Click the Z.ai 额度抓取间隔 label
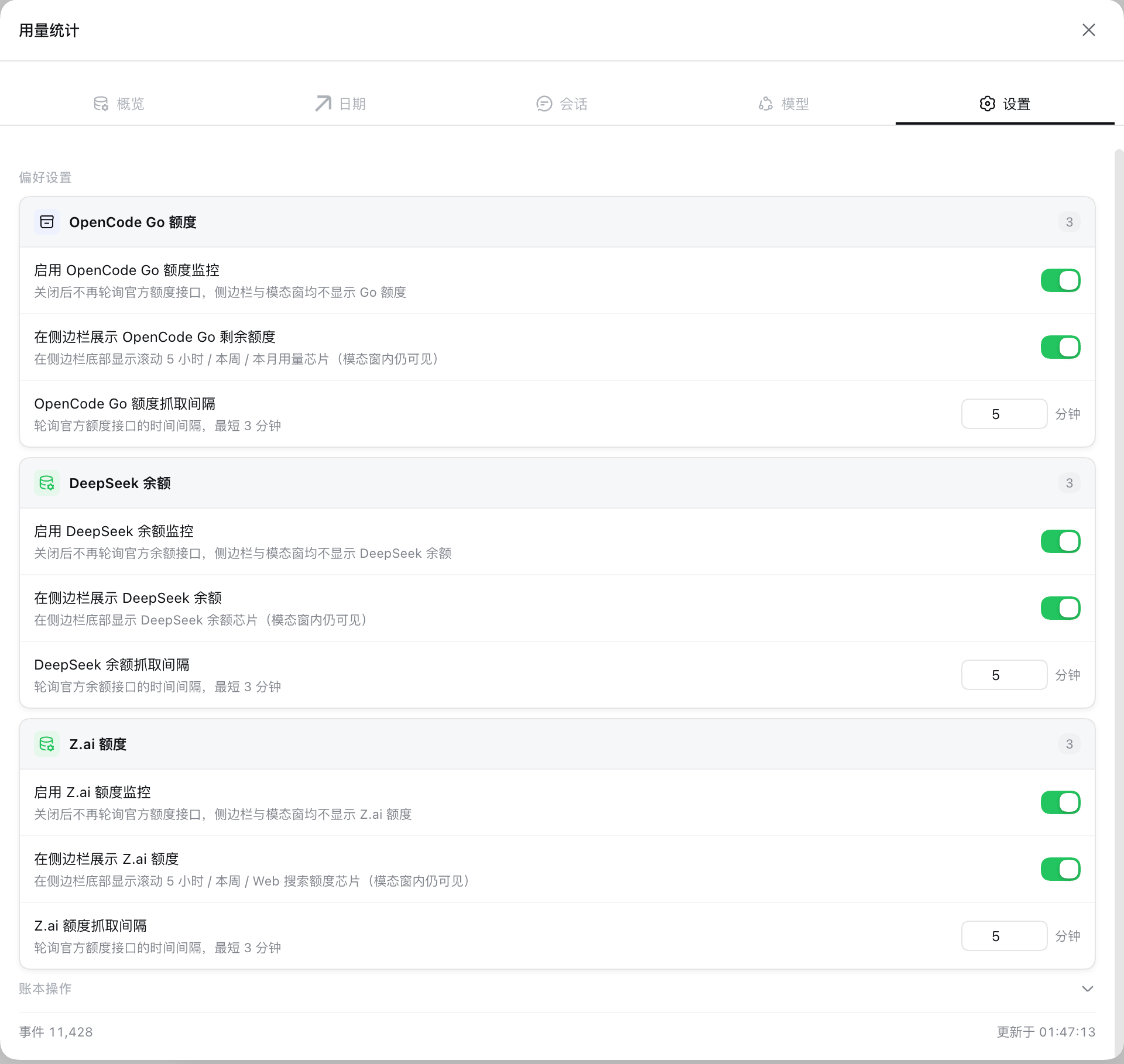Screen dimensions: 1124x1064 coord(91,926)
